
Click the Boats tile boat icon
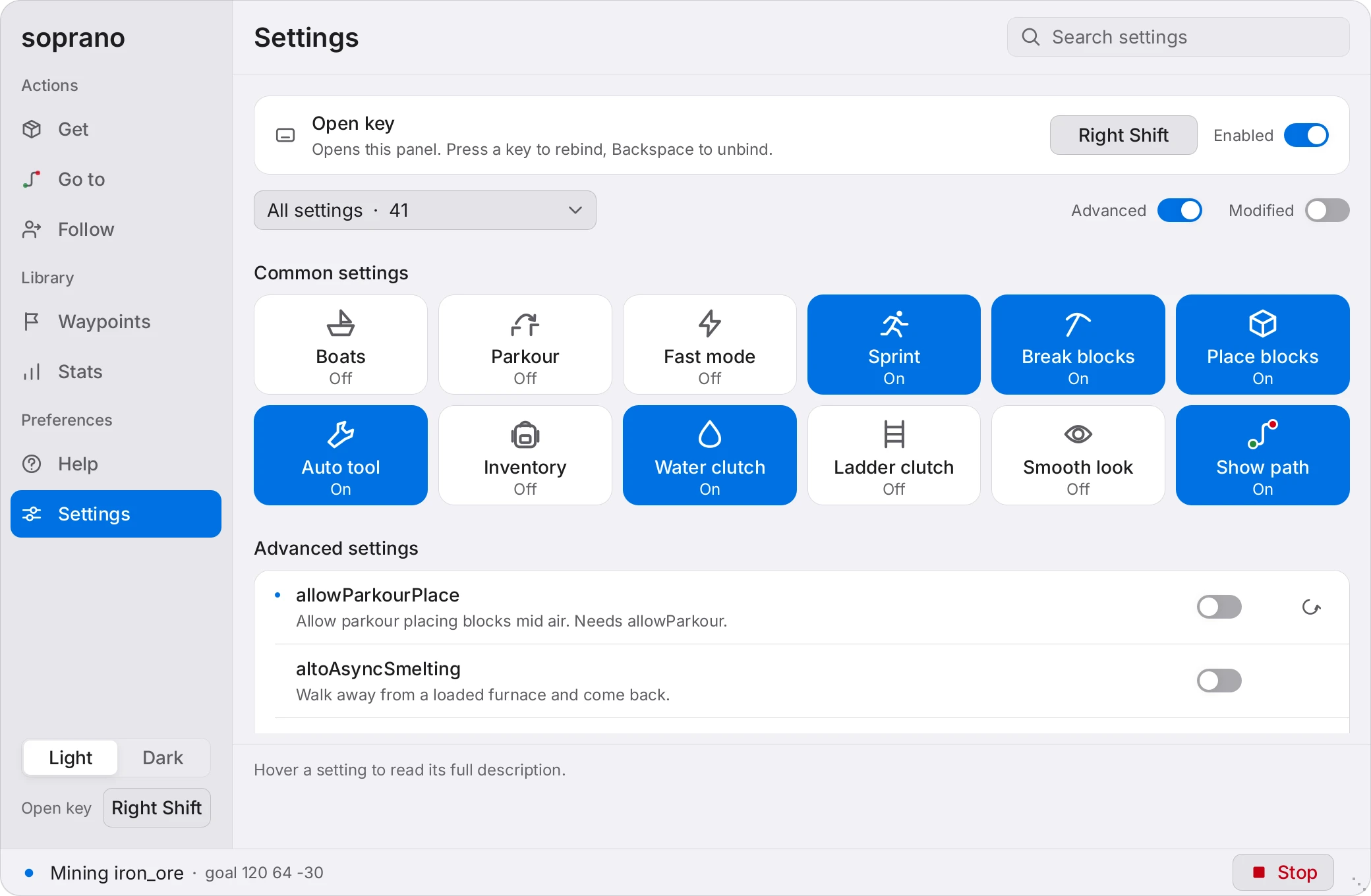pos(341,323)
